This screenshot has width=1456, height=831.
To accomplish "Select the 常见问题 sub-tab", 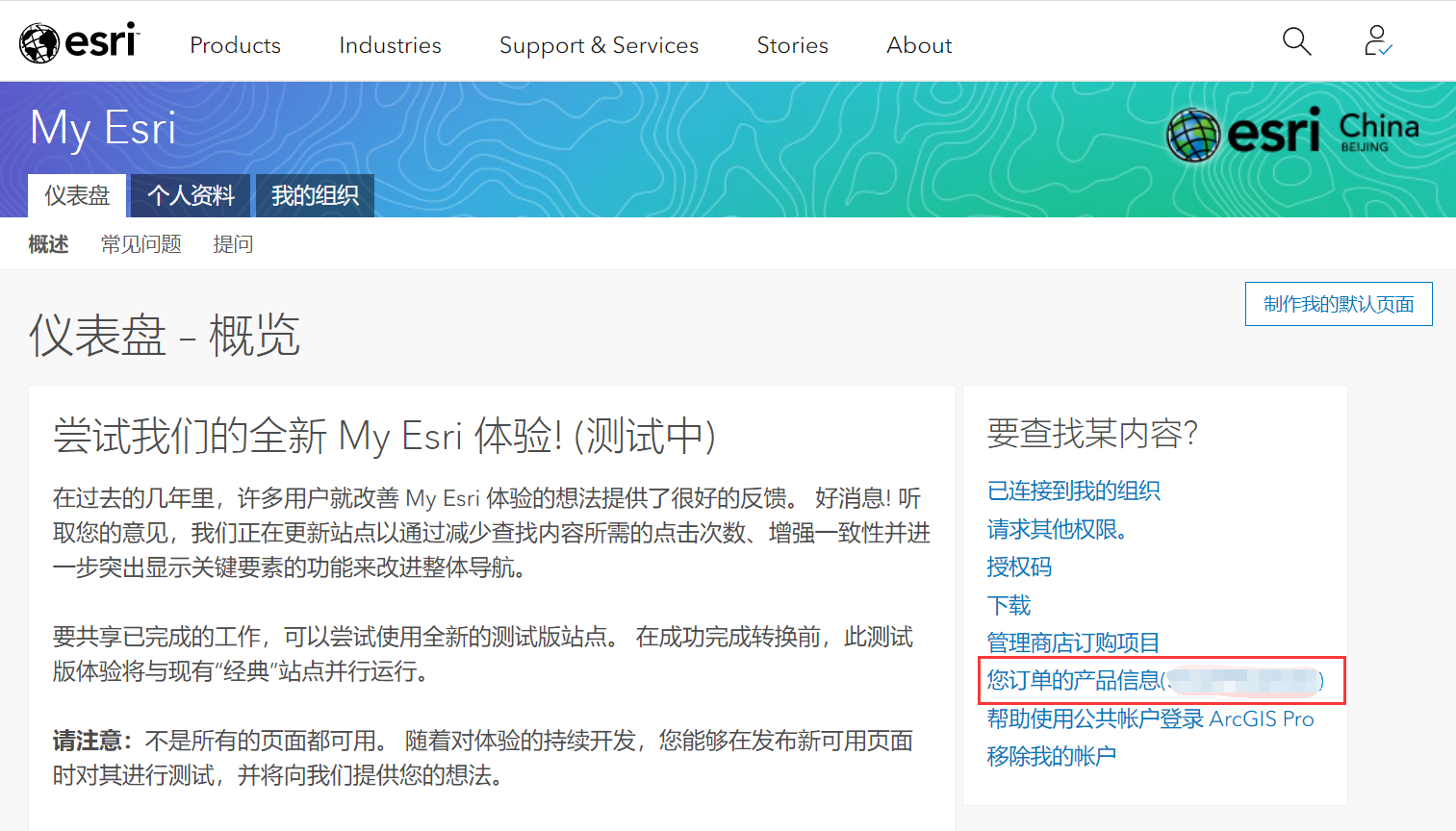I will [x=140, y=243].
